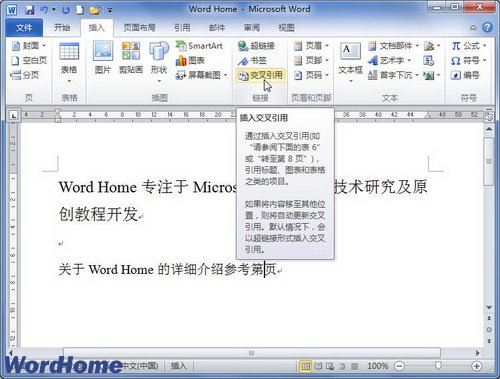Image resolution: width=500 pixels, height=379 pixels.
Task: Click the Undo arrow icon
Action: click(44, 10)
